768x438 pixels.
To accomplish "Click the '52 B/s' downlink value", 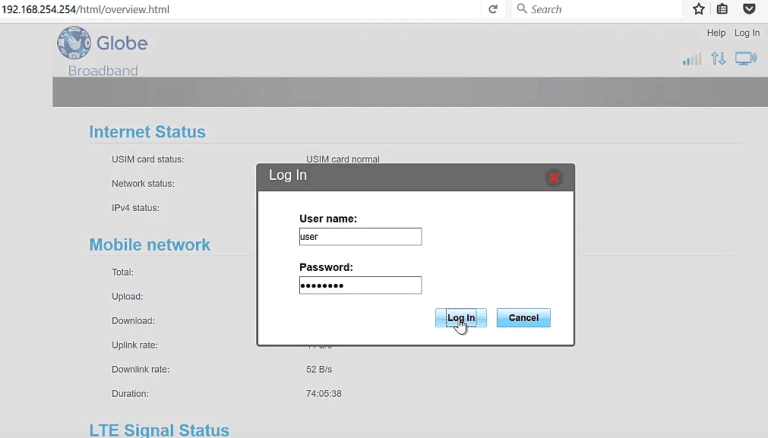I will tap(319, 369).
